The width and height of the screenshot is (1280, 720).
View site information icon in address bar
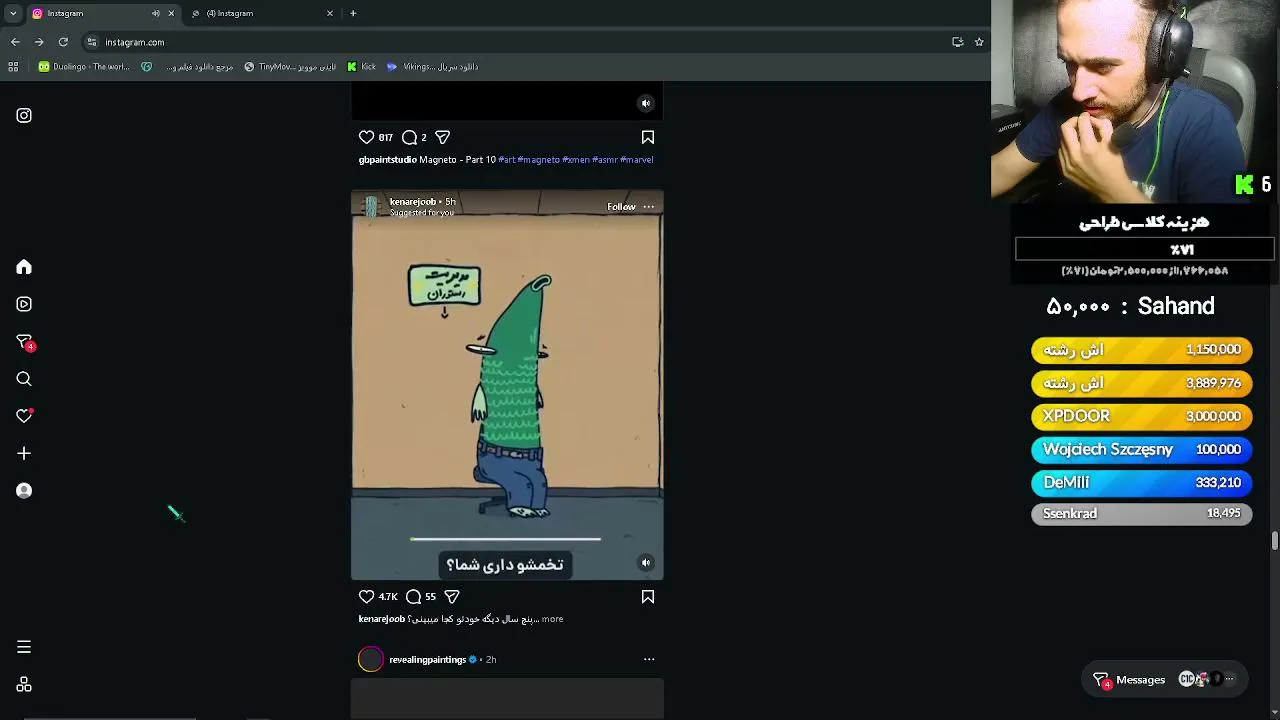tap(91, 42)
